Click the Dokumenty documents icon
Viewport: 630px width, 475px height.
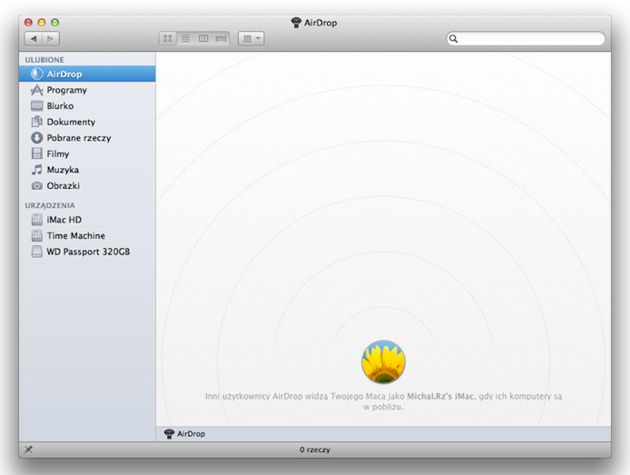coord(37,121)
